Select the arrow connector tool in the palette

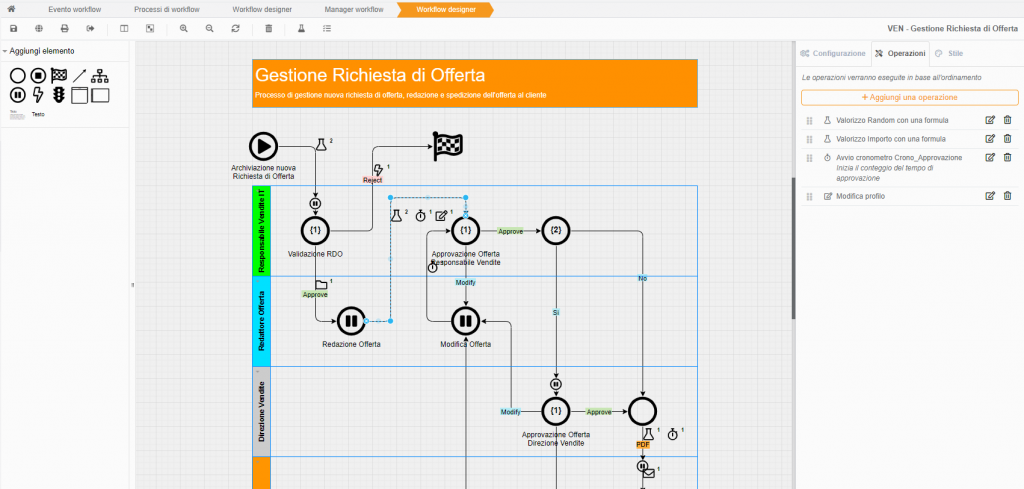pyautogui.click(x=79, y=75)
